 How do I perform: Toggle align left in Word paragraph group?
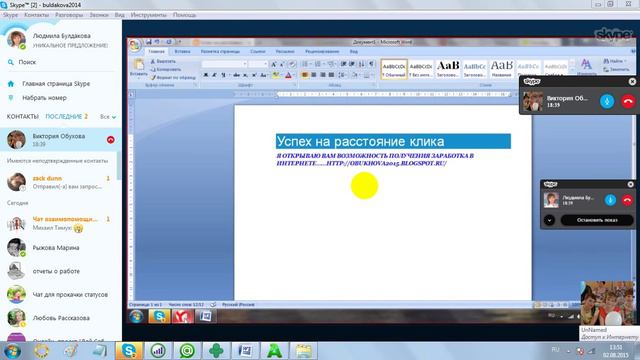(304, 75)
